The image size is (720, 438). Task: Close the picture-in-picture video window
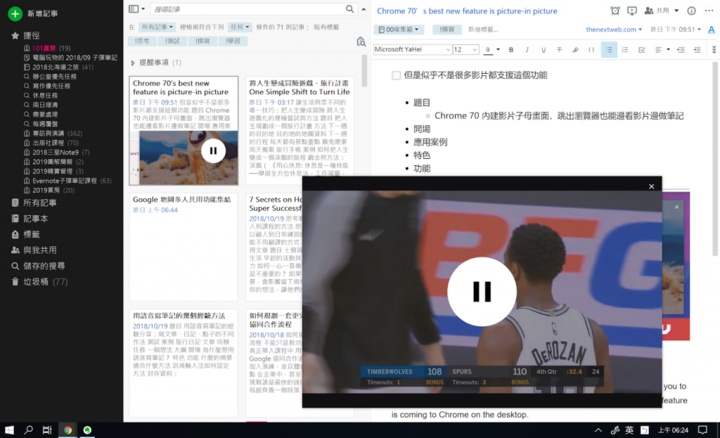[651, 186]
